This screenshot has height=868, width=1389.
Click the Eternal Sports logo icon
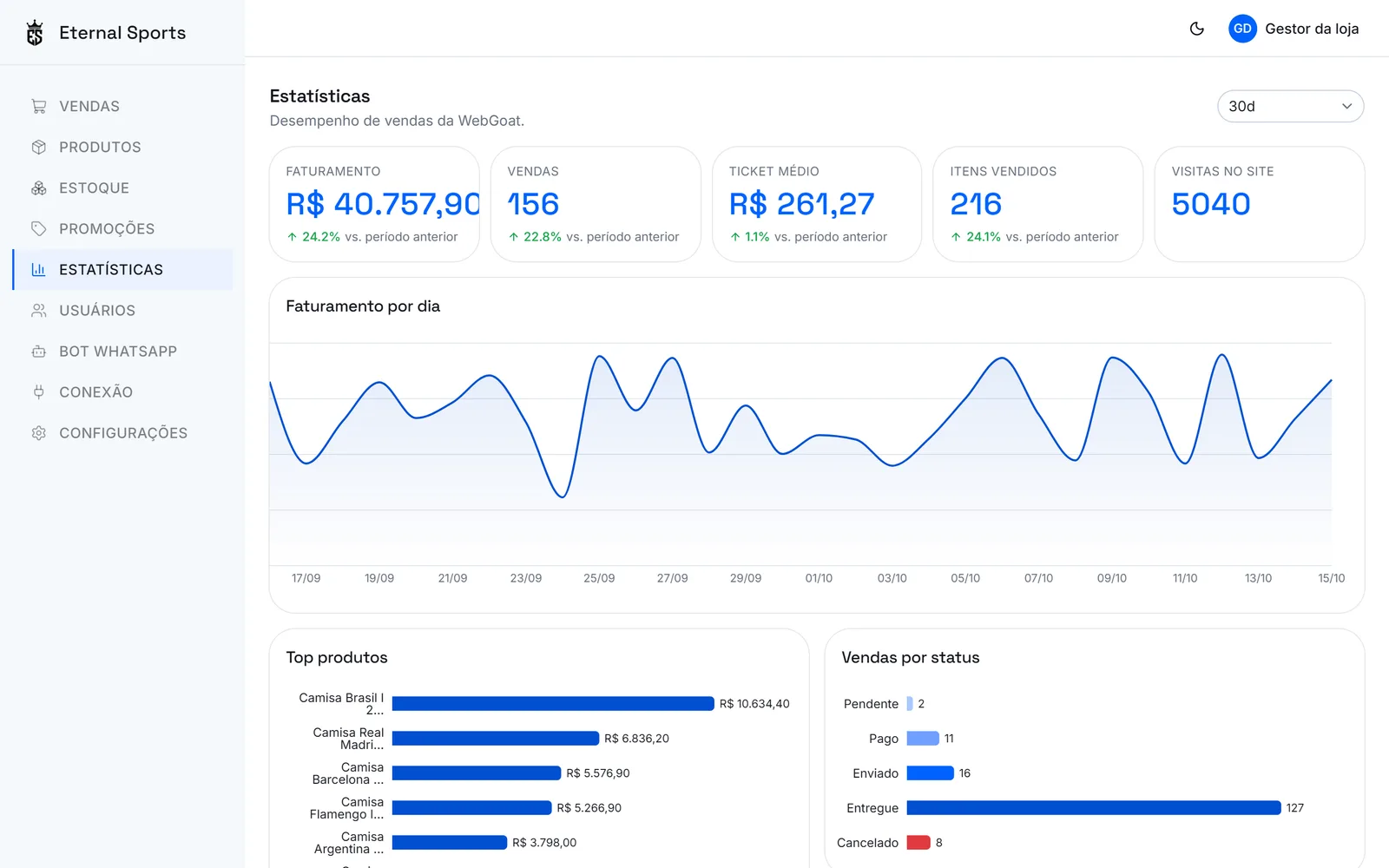[x=35, y=33]
